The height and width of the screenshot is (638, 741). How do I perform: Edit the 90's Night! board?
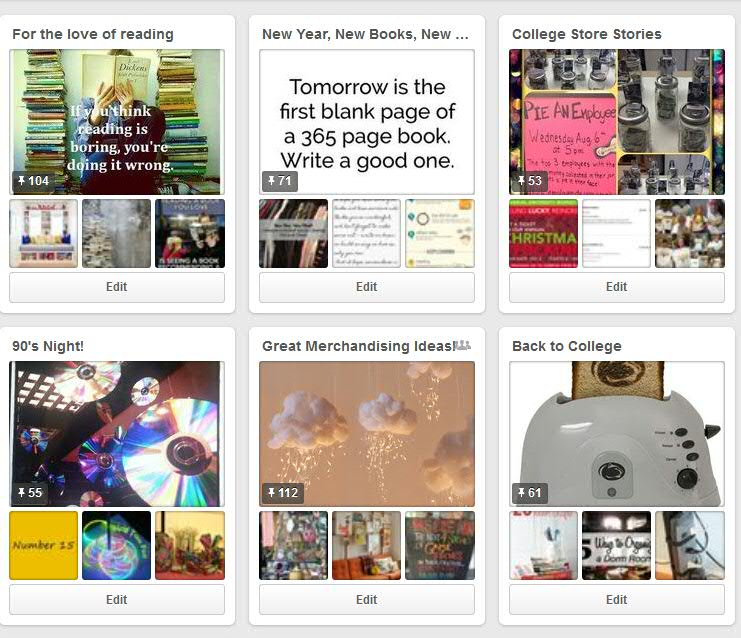[x=117, y=600]
